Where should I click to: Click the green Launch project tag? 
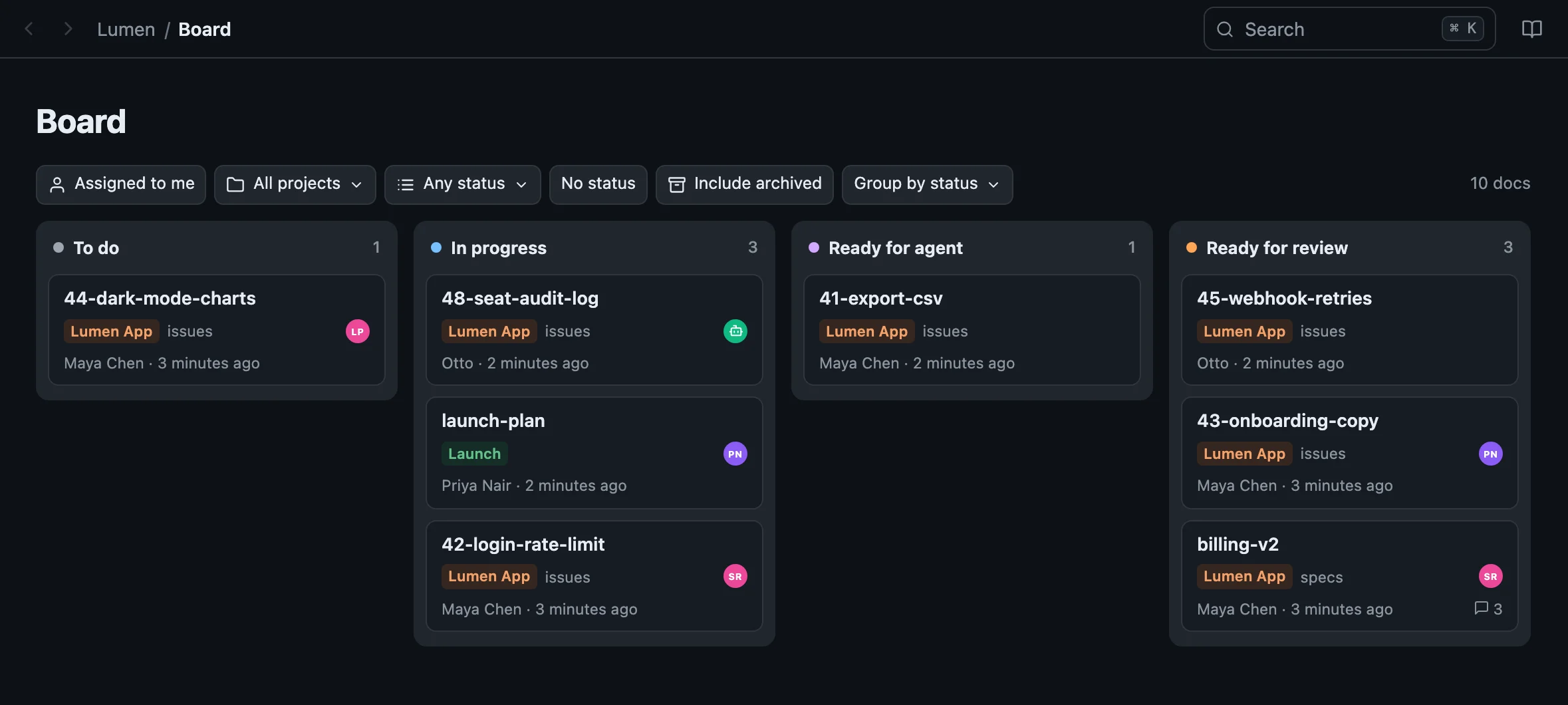coord(475,454)
